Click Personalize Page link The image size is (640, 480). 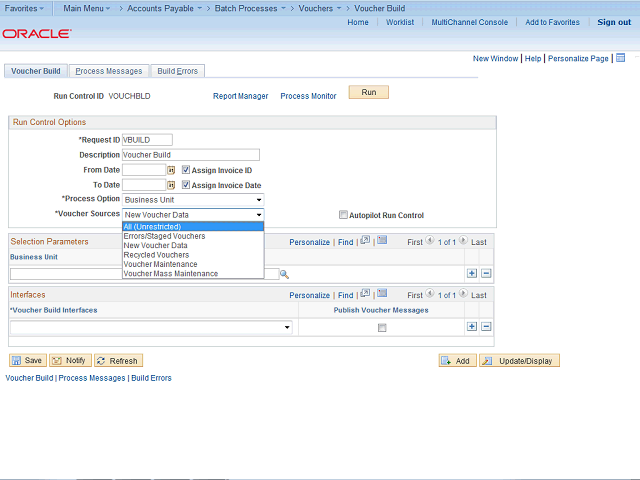(x=578, y=58)
